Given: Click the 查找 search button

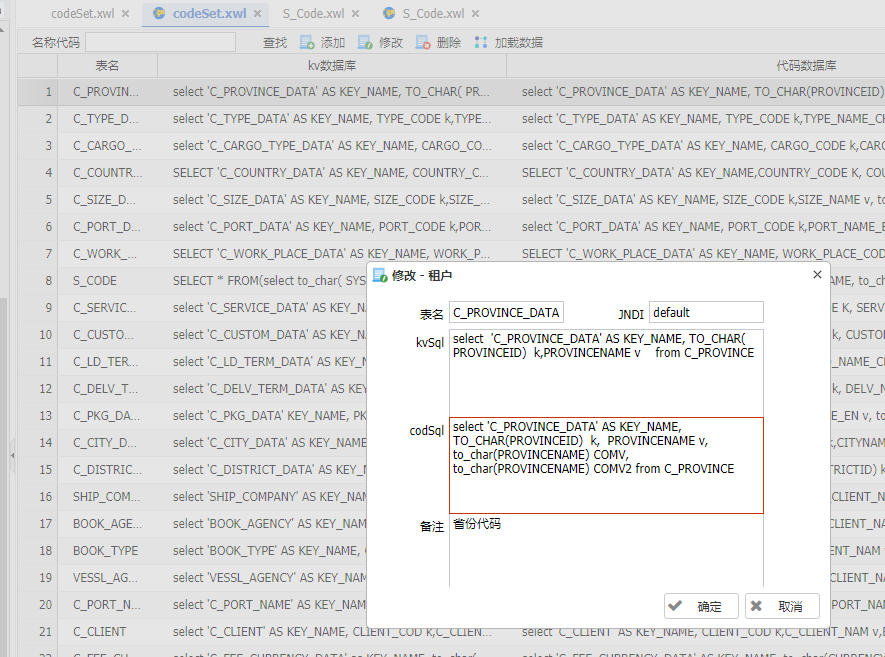Looking at the screenshot, I should 275,42.
